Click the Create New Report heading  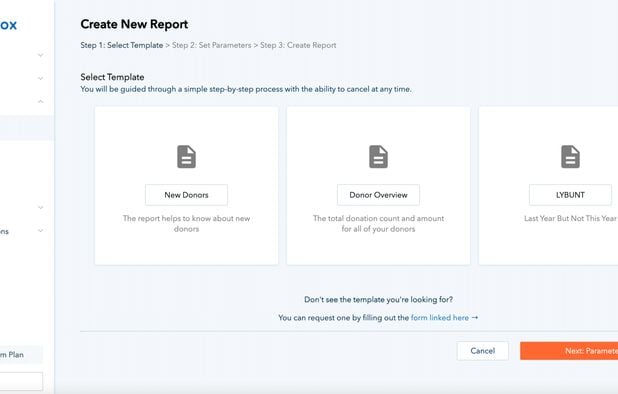coord(134,24)
